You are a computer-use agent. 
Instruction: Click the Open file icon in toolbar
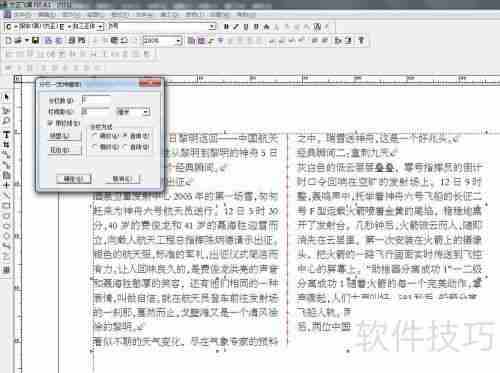18,41
